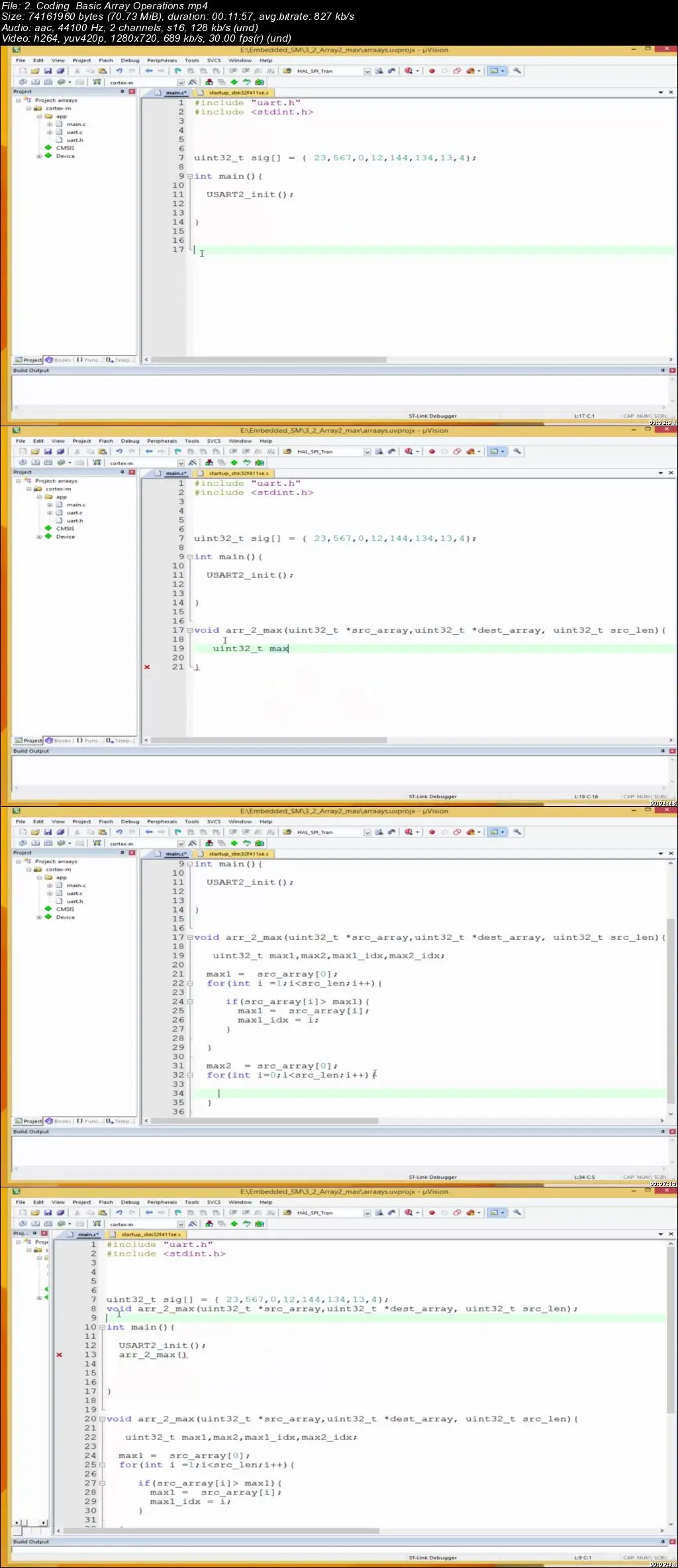Viewport: 678px width, 1568px height.
Task: Collapse the Project: arraays node in first frame
Action: click(x=19, y=101)
